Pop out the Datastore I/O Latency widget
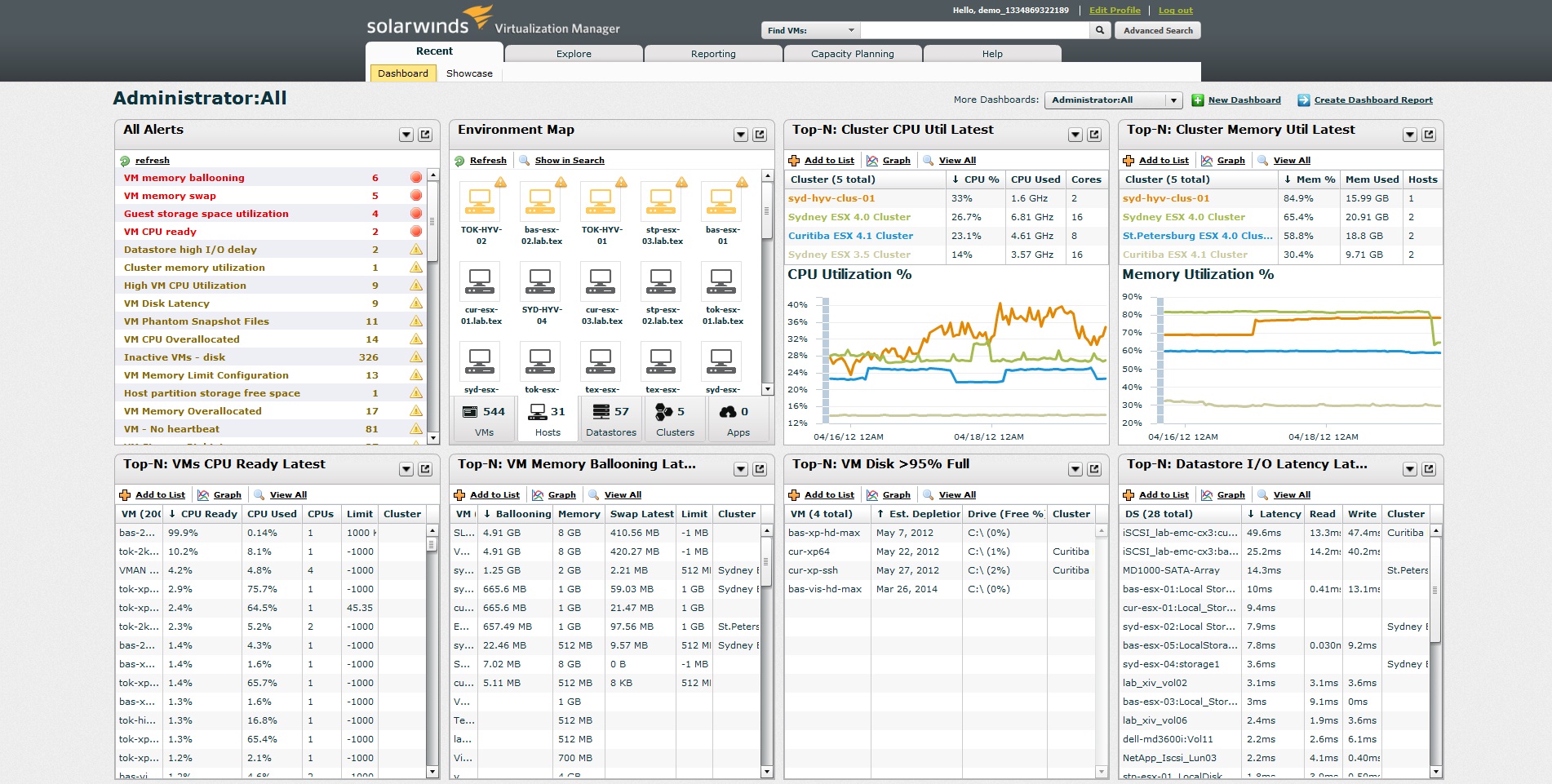1552x784 pixels. pos(1429,469)
